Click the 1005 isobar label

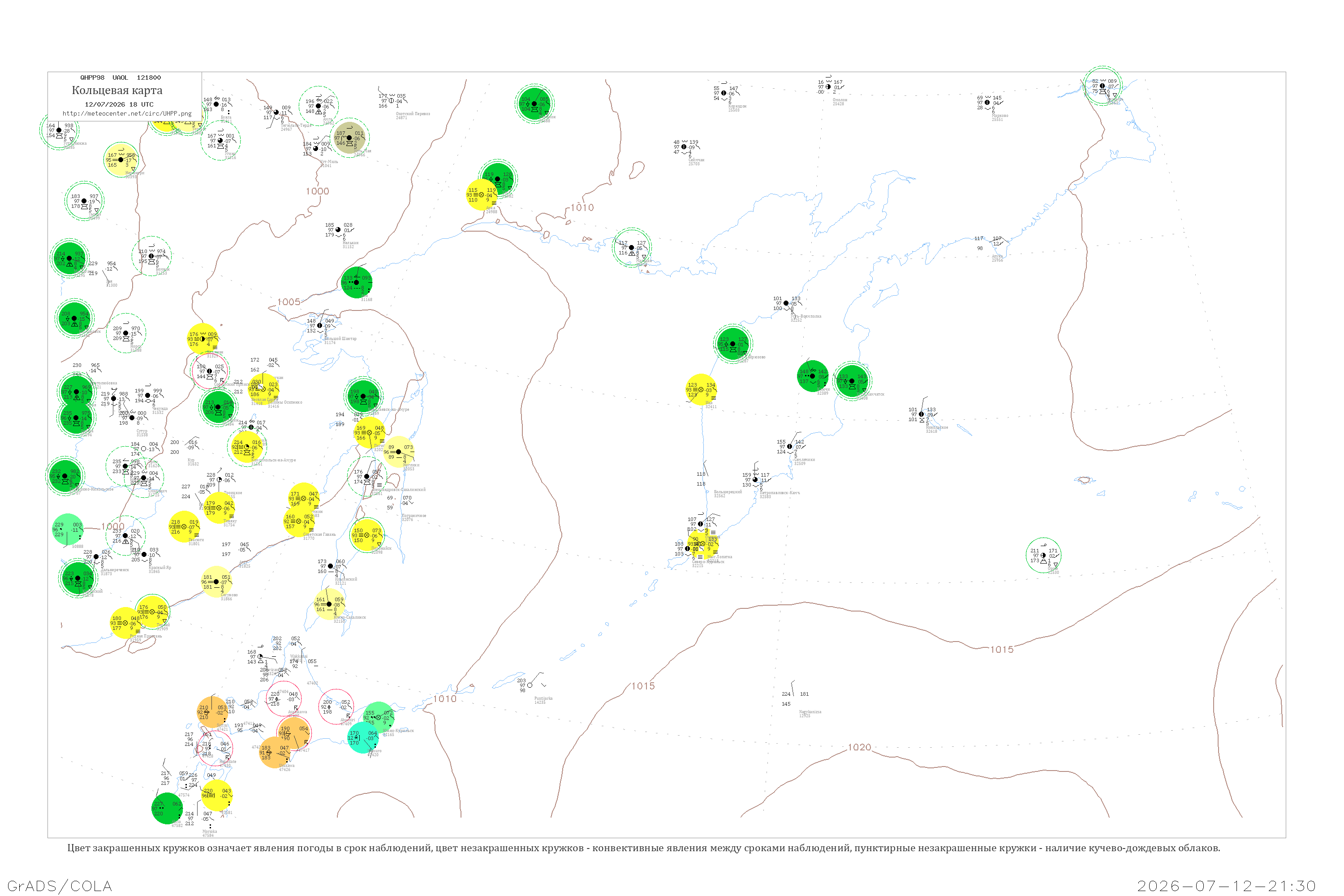(289, 302)
